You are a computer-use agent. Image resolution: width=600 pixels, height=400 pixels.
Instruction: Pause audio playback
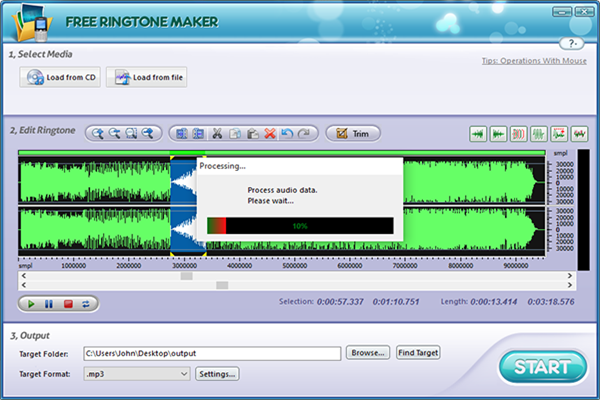point(48,301)
